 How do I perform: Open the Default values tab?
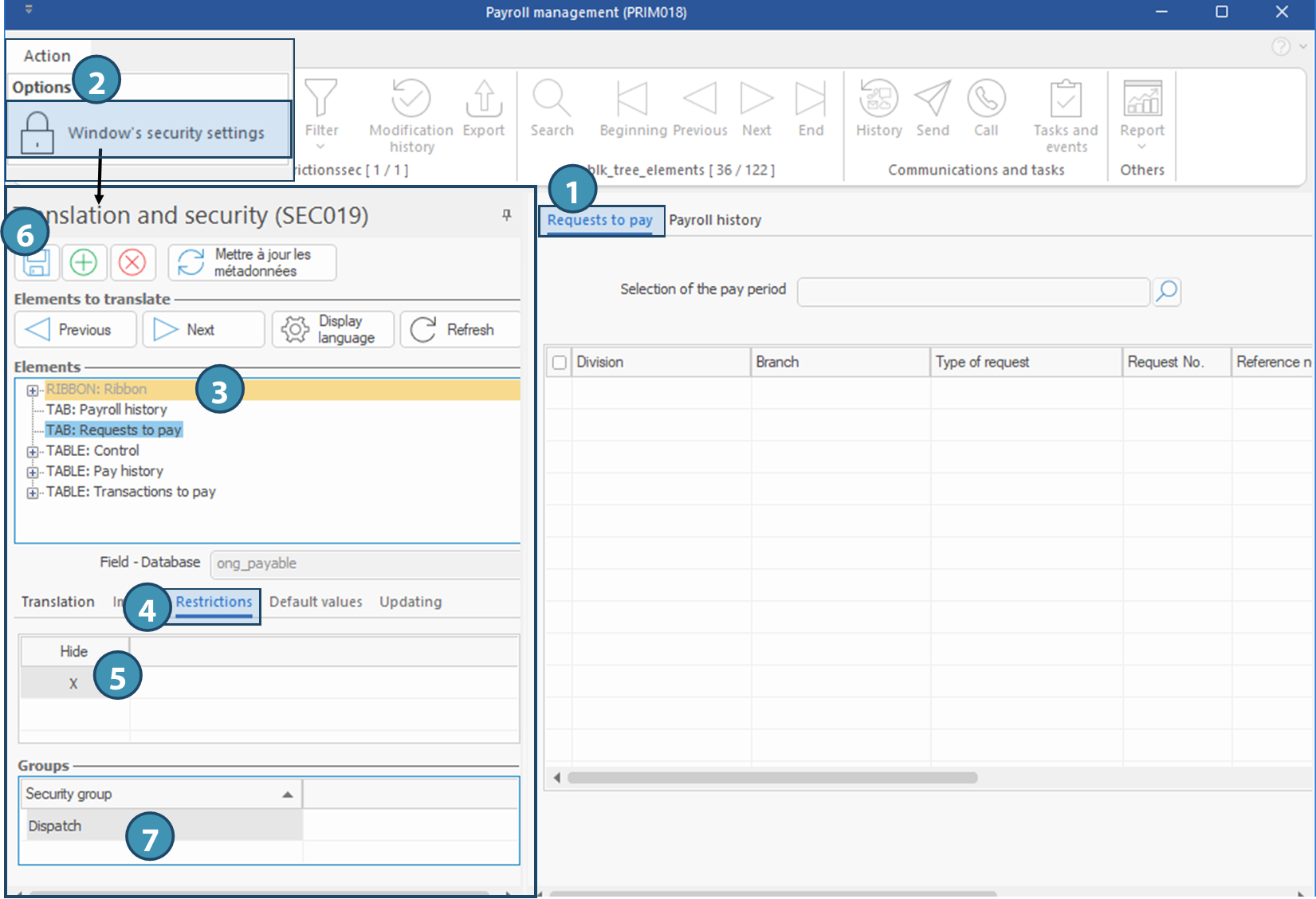pyautogui.click(x=316, y=602)
